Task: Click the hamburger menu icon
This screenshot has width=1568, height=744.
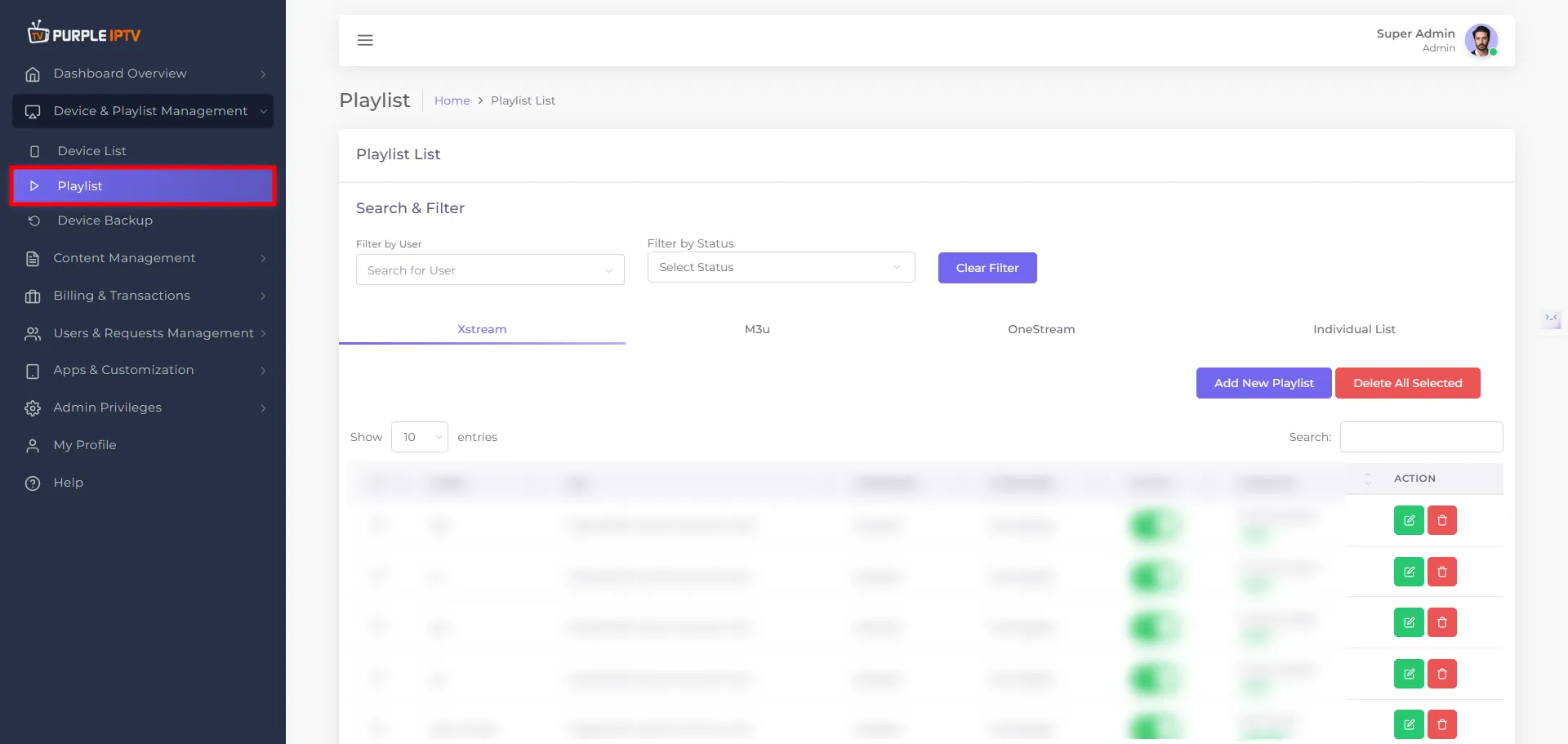Action: 365,40
